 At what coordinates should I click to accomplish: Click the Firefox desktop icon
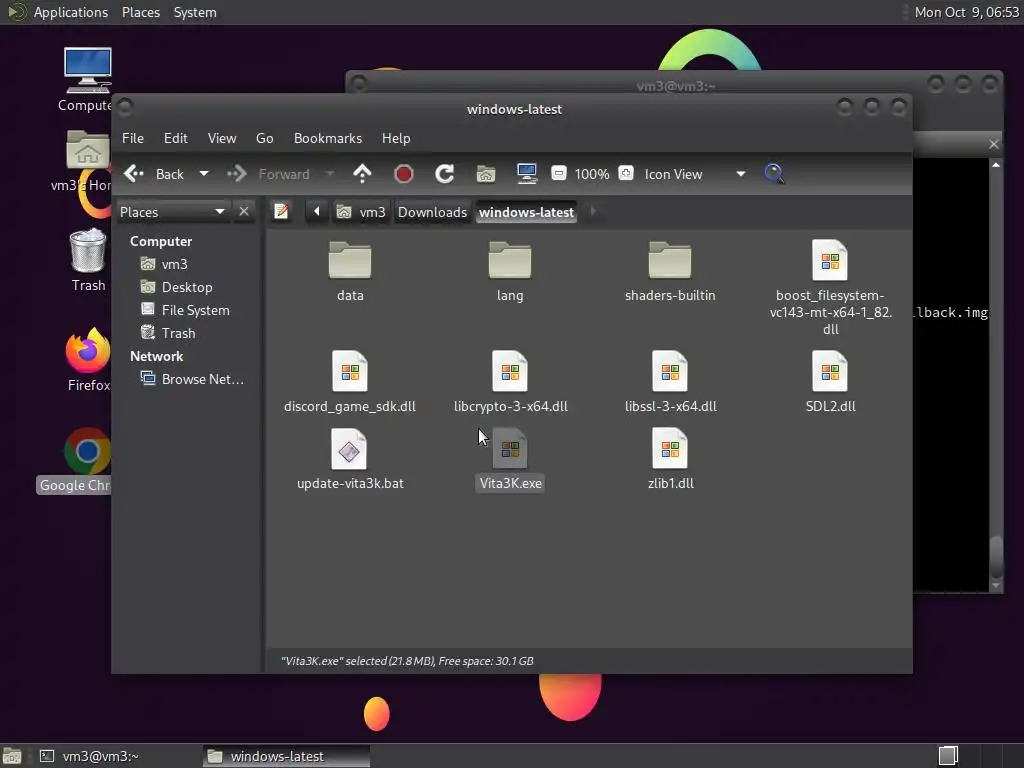(x=88, y=360)
